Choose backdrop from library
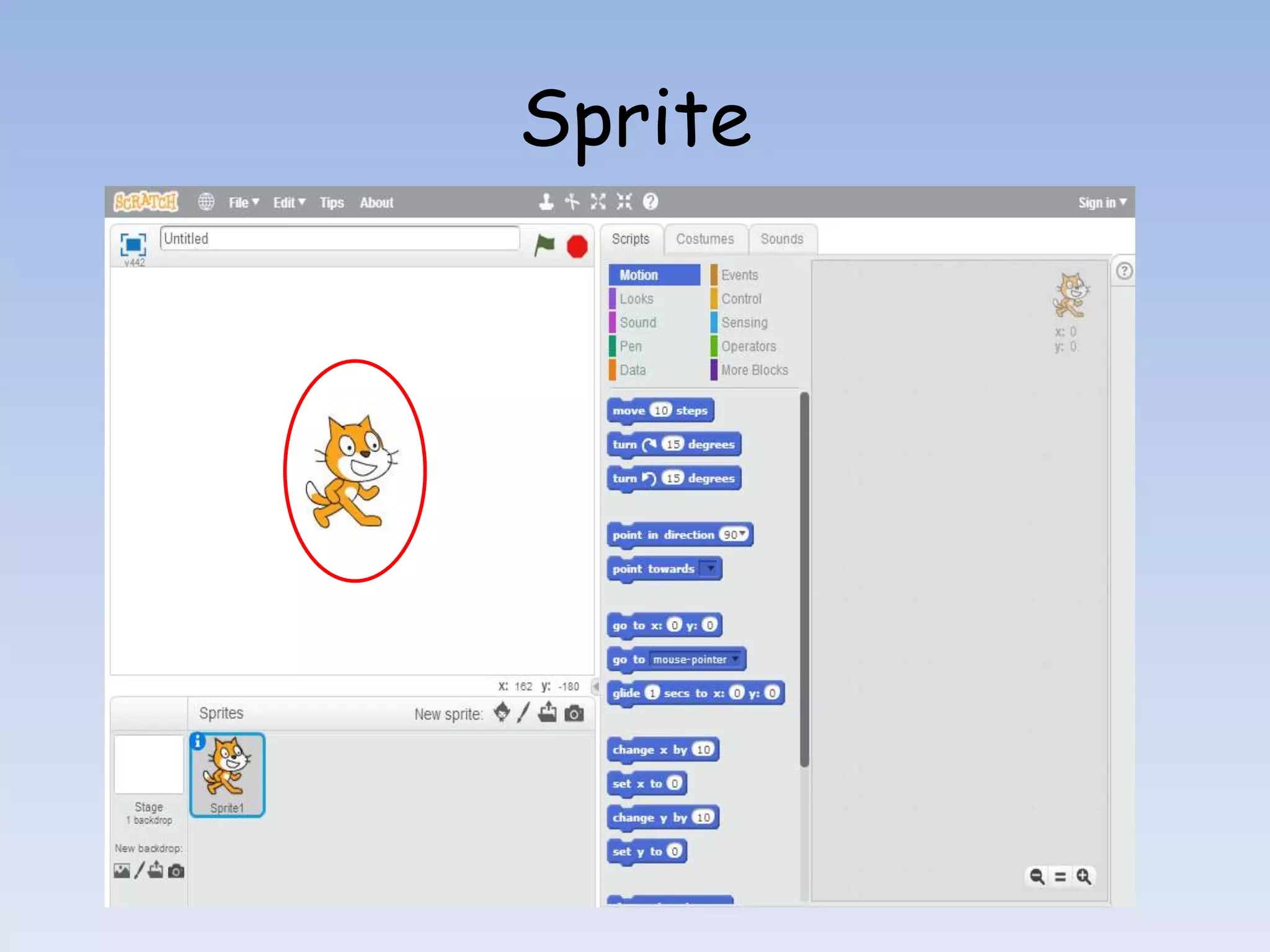Screen dimensions: 1270x952 (122, 871)
